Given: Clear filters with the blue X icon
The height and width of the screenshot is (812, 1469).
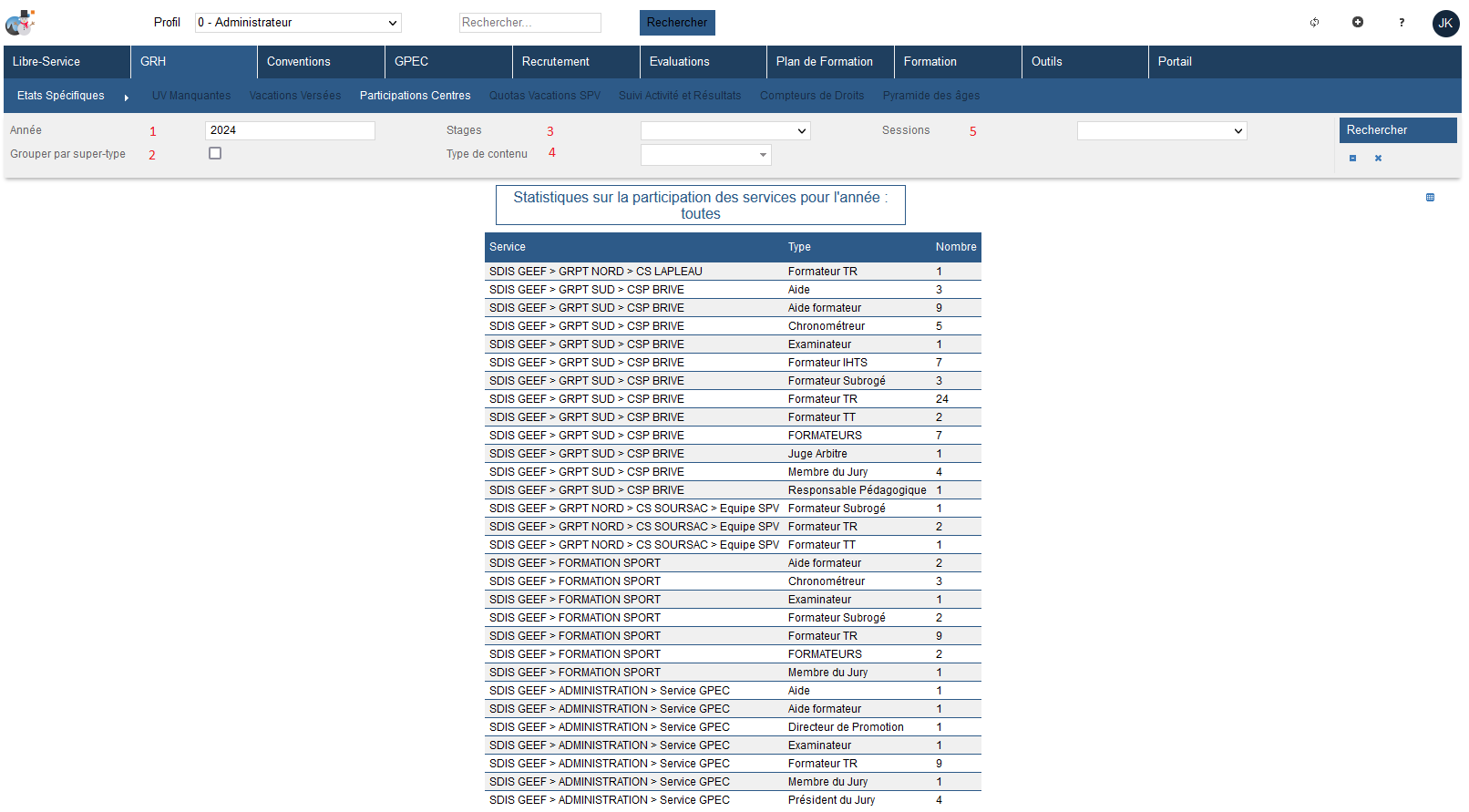Looking at the screenshot, I should pyautogui.click(x=1378, y=159).
